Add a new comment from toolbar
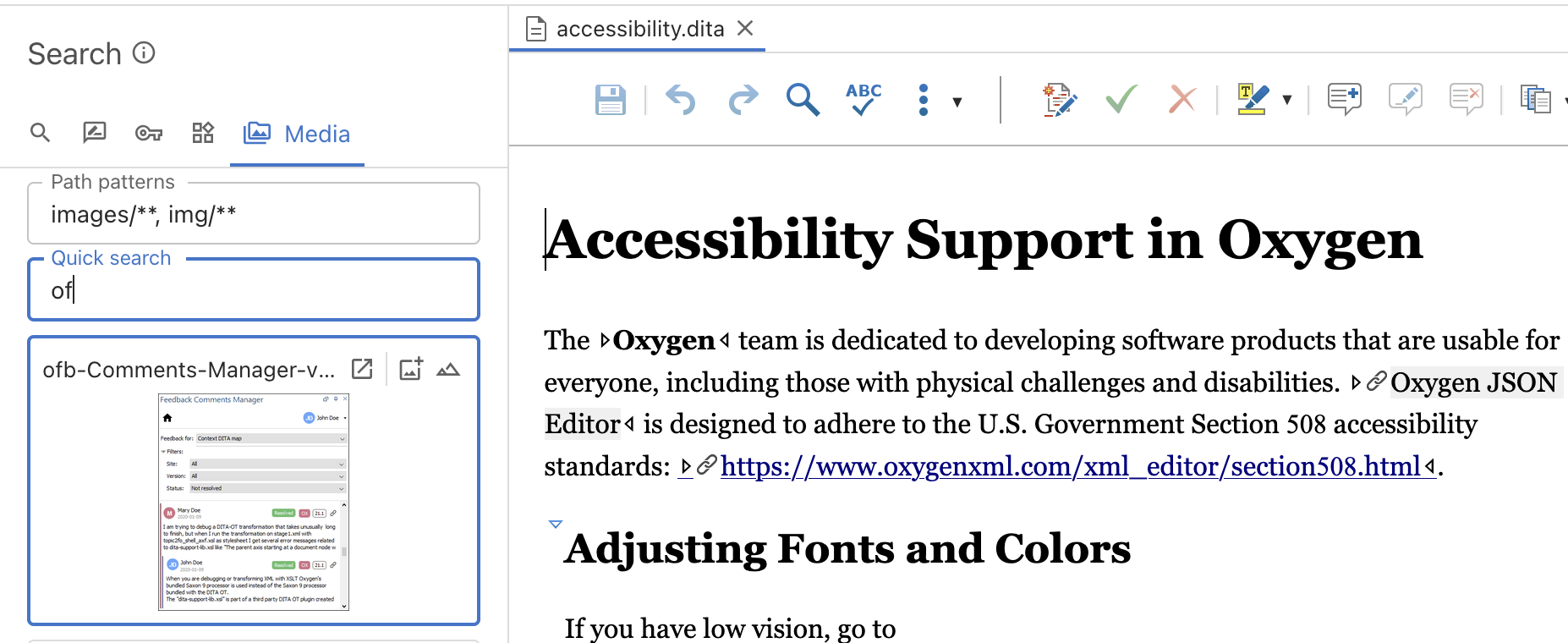This screenshot has height=643, width=1568. click(x=1344, y=100)
